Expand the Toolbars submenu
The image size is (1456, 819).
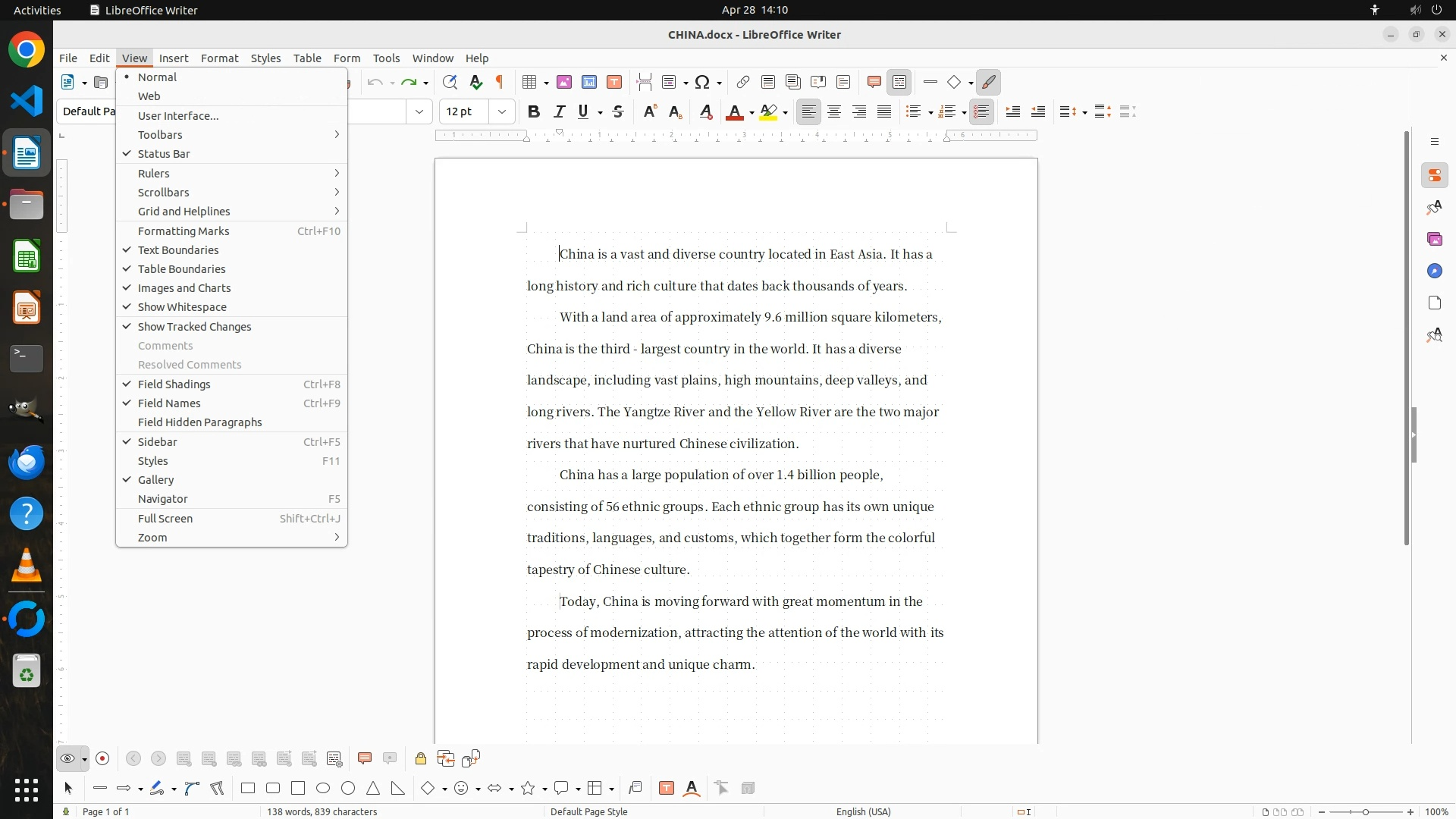160,134
